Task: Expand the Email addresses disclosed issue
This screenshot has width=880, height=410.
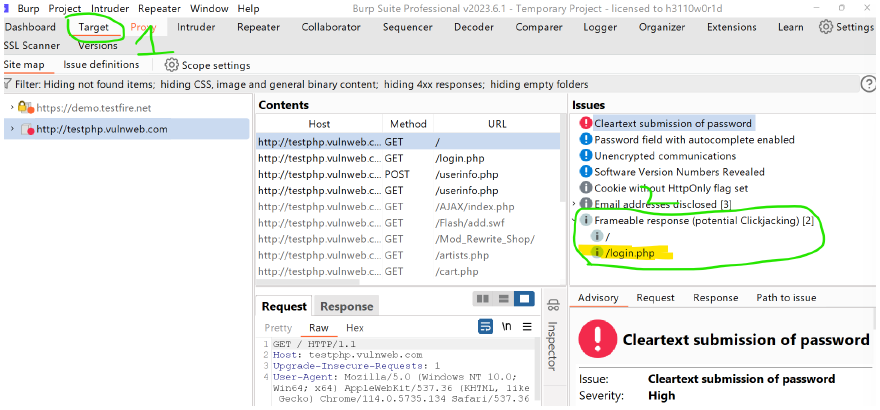Action: tap(574, 204)
